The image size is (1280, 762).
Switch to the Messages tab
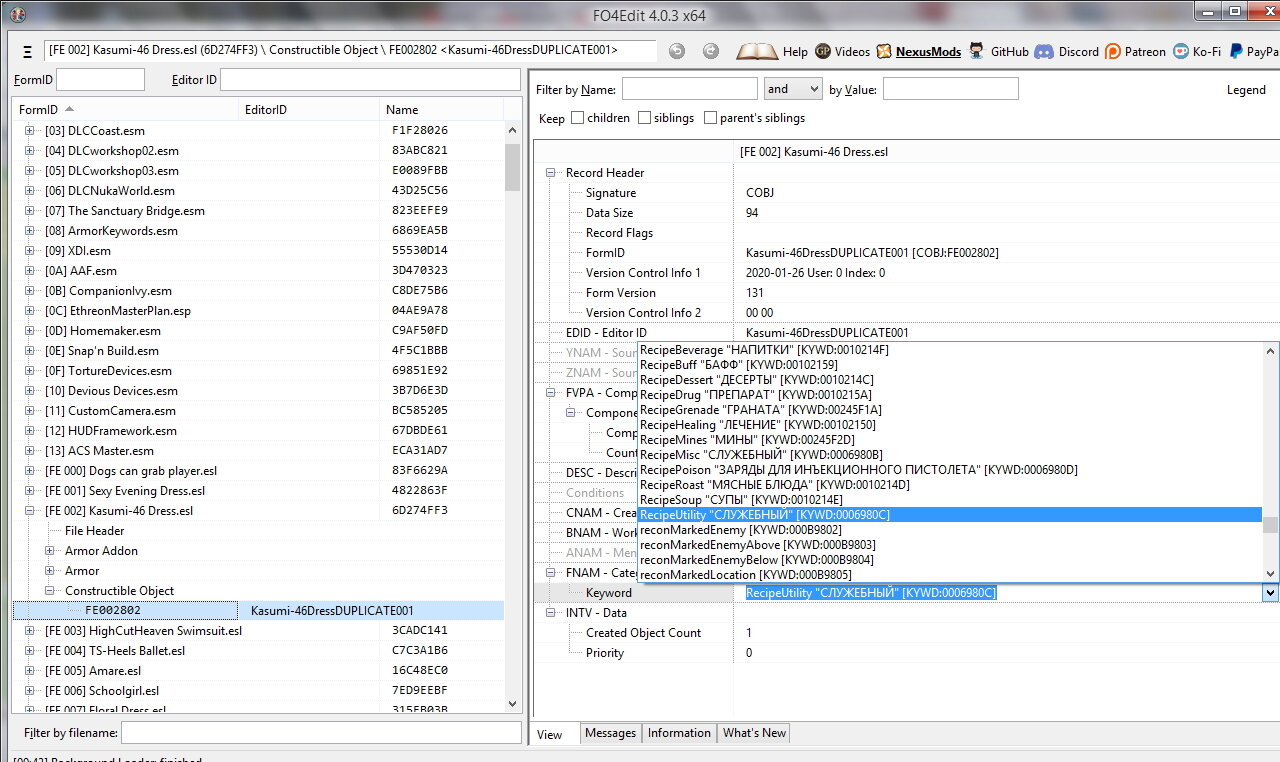(610, 733)
